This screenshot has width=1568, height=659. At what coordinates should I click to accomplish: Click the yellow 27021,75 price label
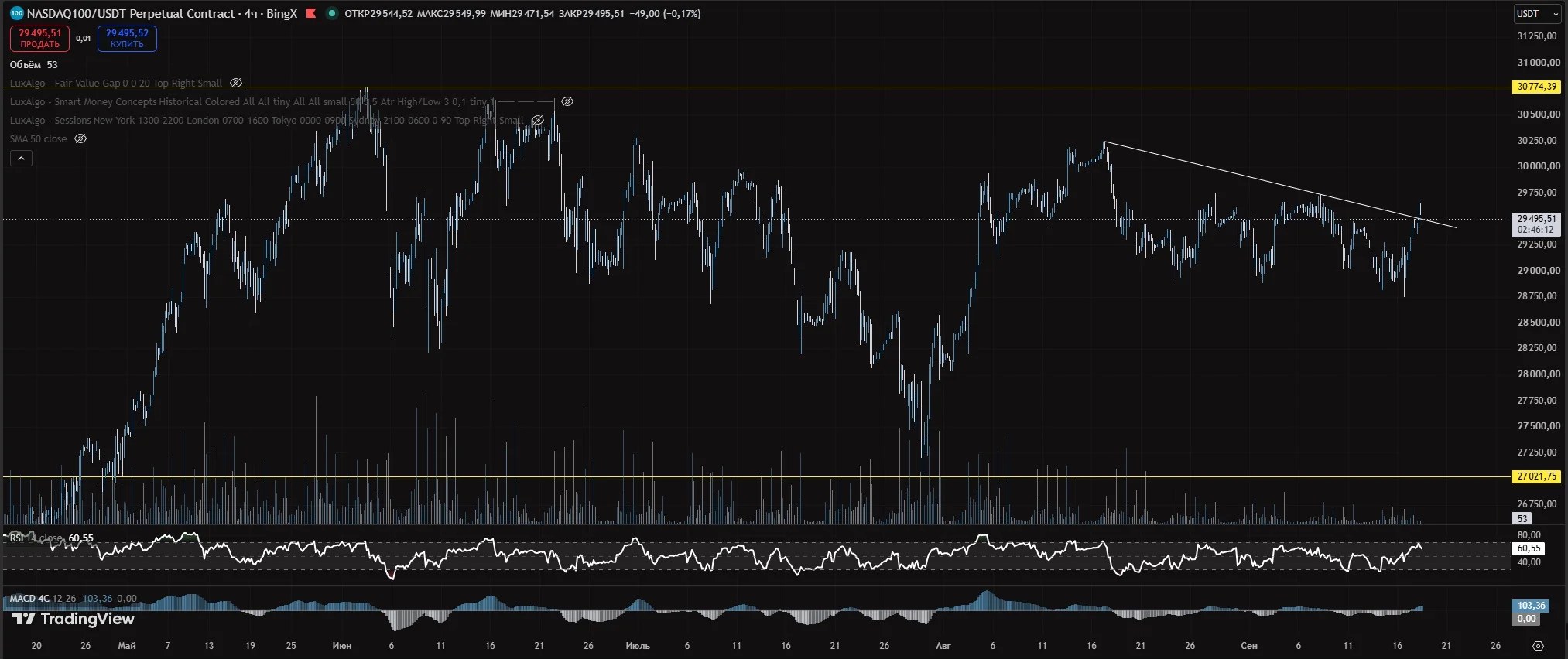[1536, 476]
